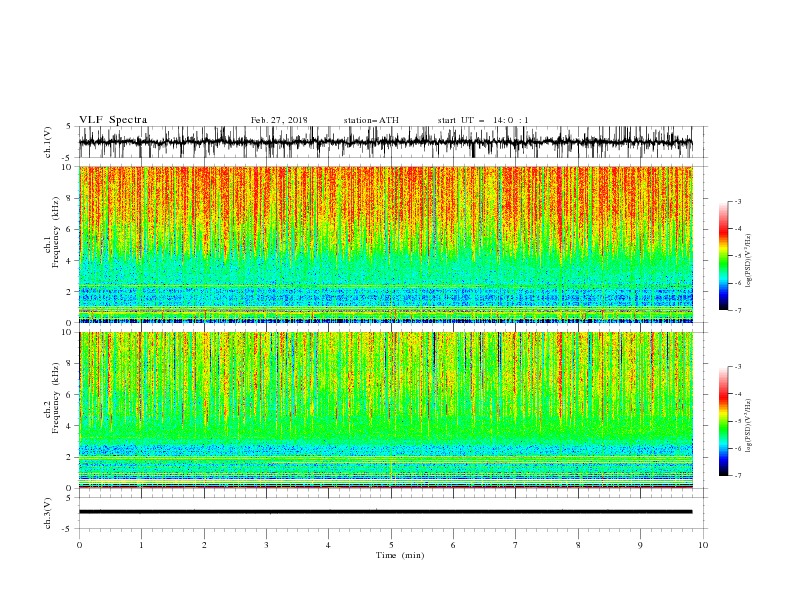Click the ch.2 color bar log(PSD) label
792x612 pixels.
[748, 425]
